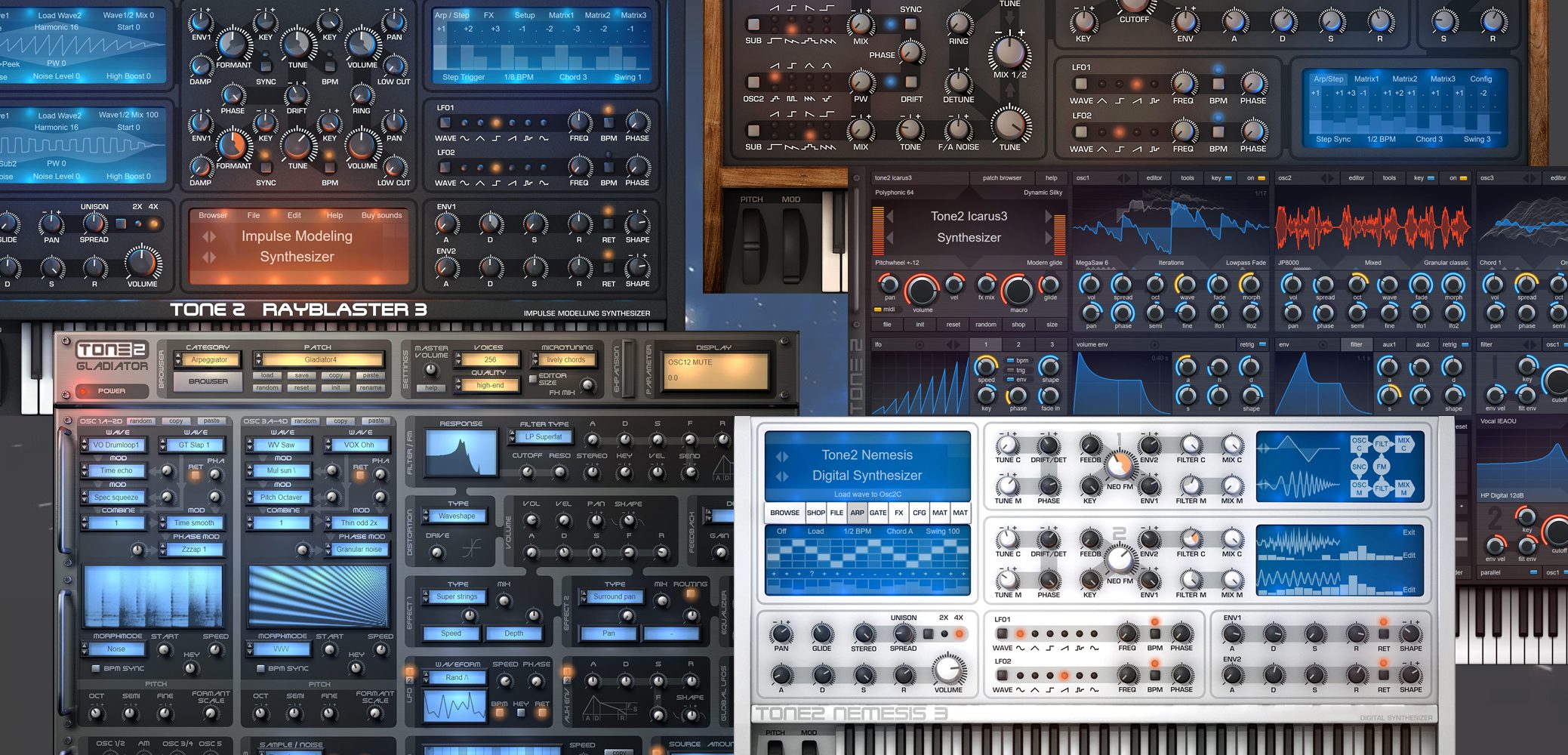Click the MASTER VOLUME knob on Gladiator
Image resolution: width=1568 pixels, height=755 pixels.
click(430, 370)
